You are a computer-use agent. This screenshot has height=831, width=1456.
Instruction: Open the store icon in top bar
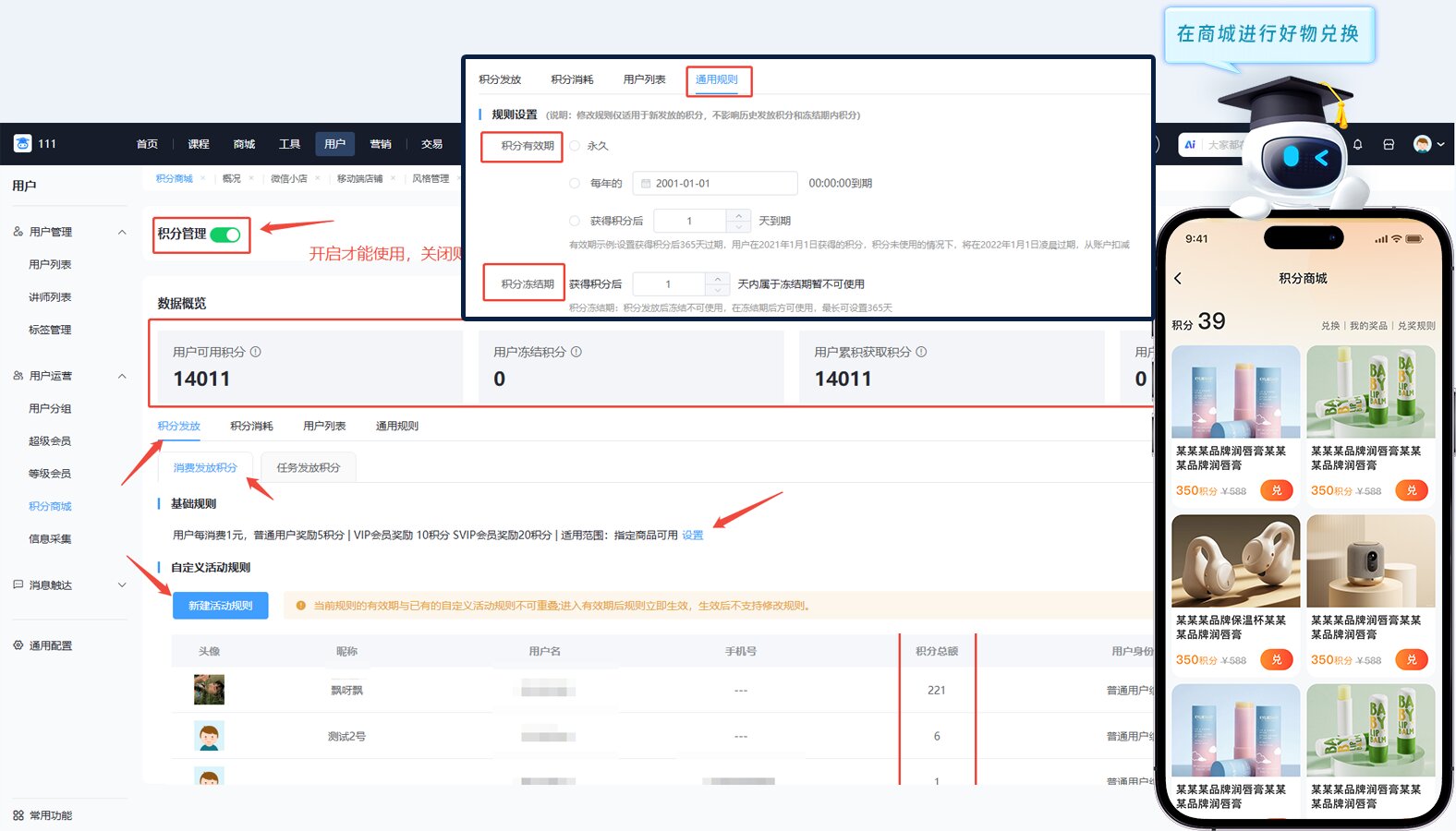1388,145
